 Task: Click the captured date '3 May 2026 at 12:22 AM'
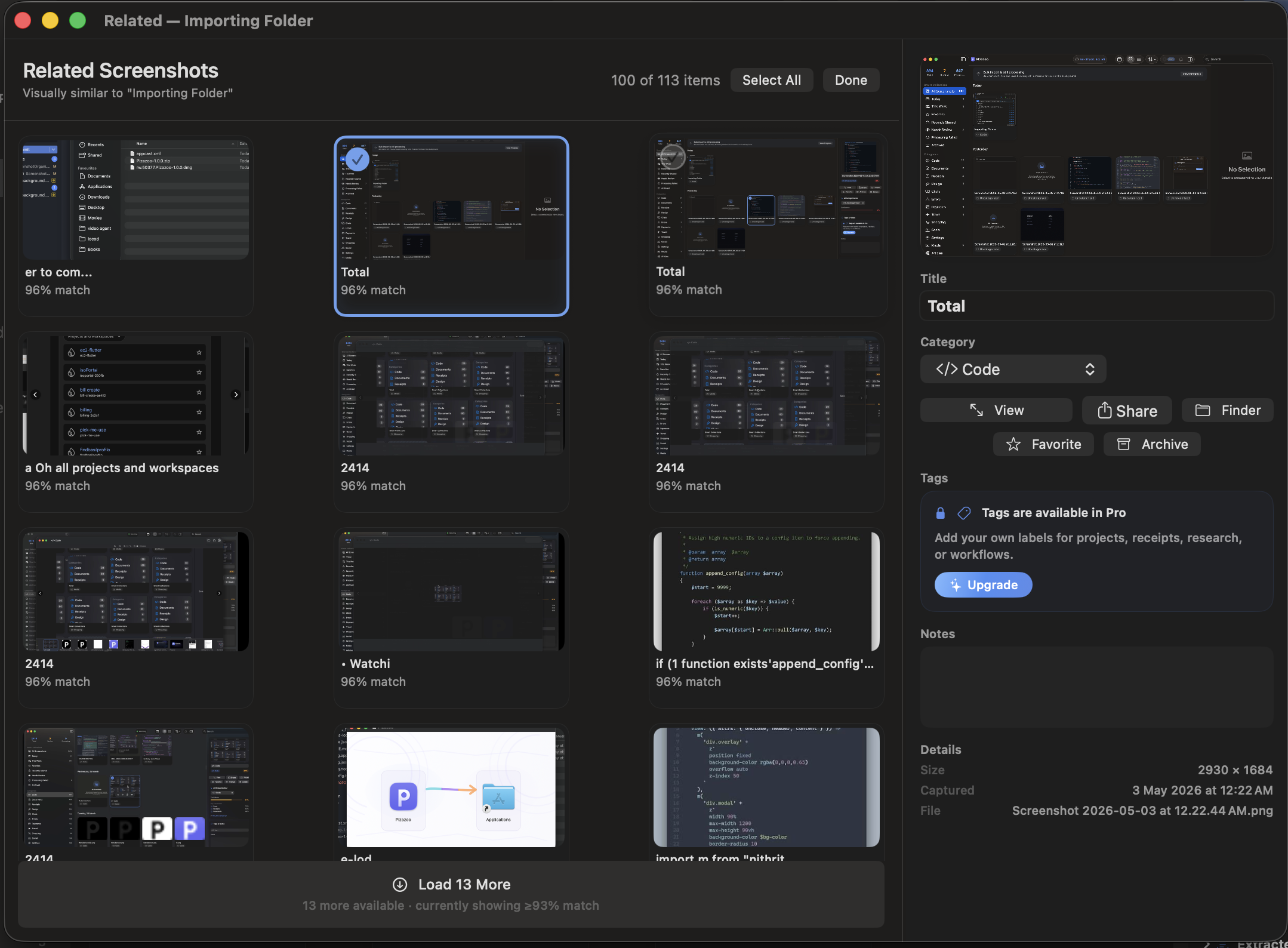coord(1202,790)
